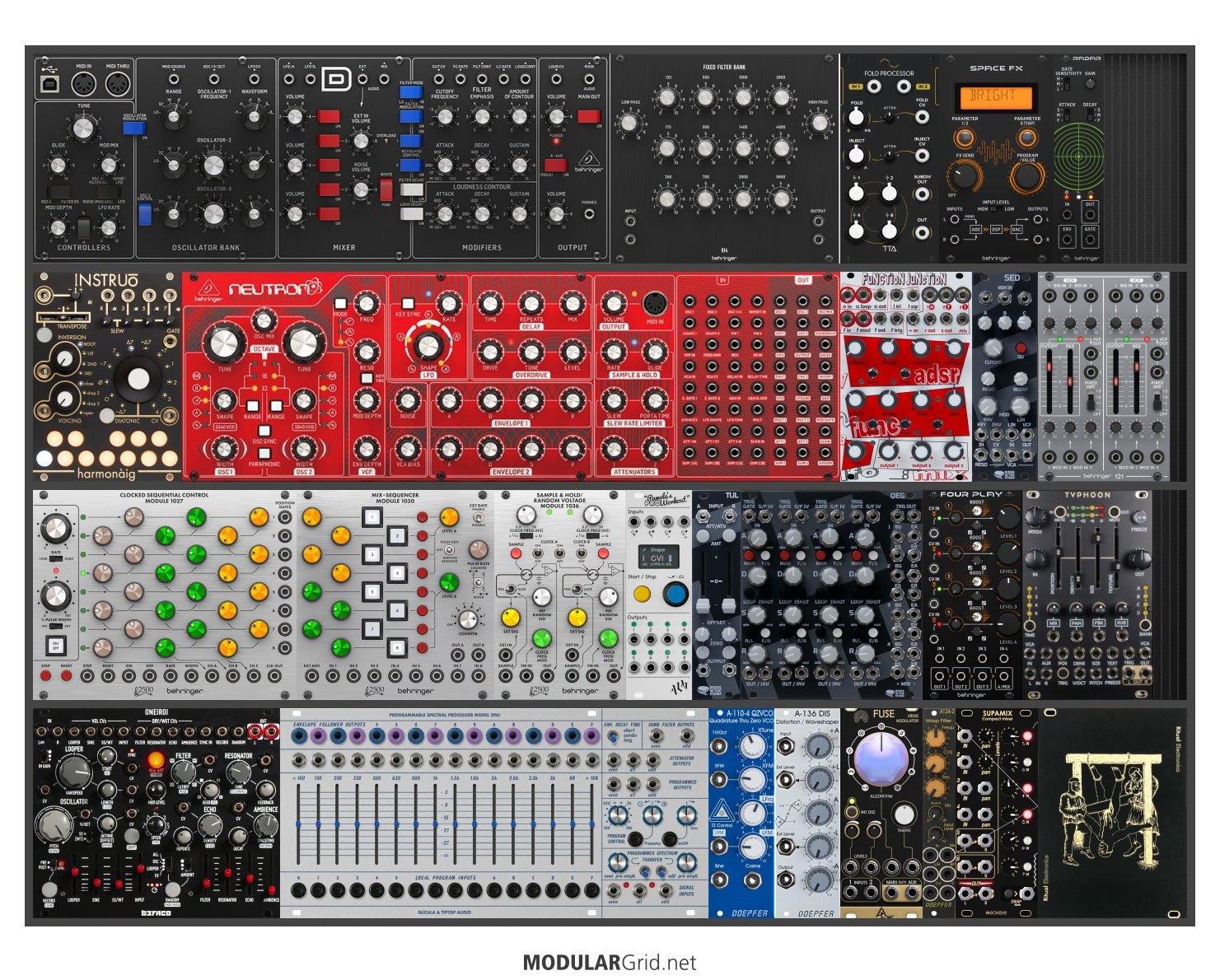The height and width of the screenshot is (980, 1220).
Task: Click the RATE knob on Module 1027
Action: click(55, 528)
